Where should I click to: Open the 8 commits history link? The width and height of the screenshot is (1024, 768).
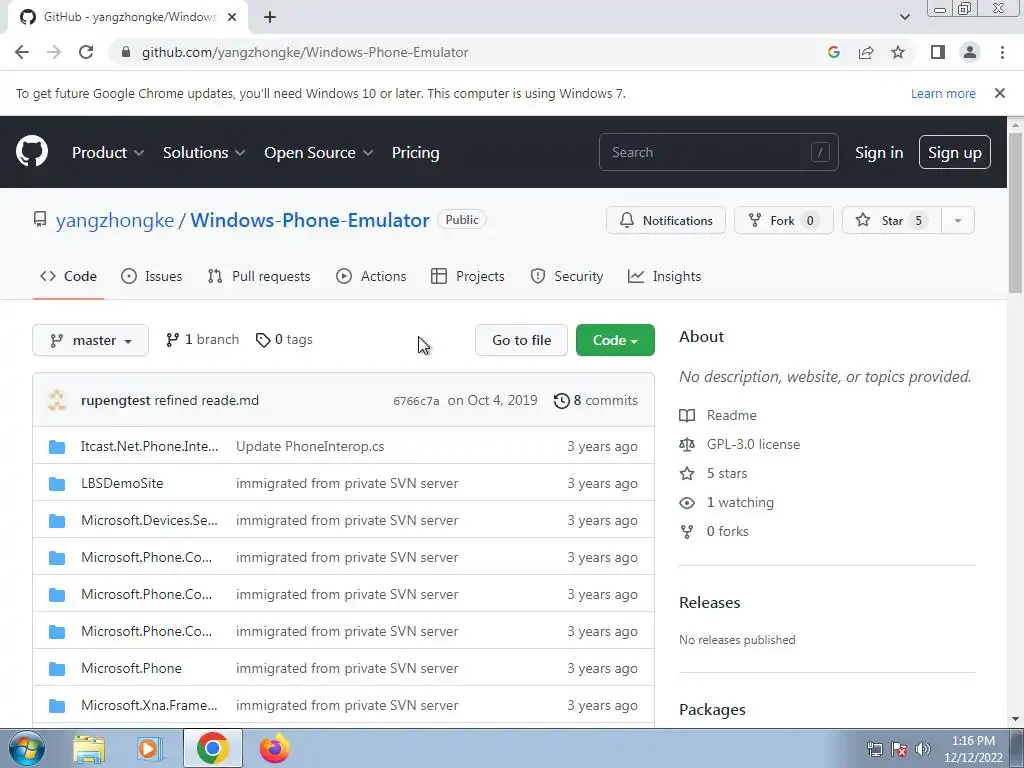pyautogui.click(x=596, y=400)
